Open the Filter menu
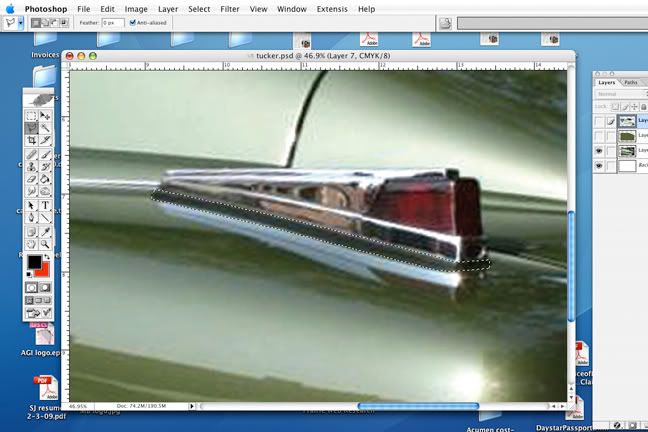The height and width of the screenshot is (432, 648). click(230, 9)
